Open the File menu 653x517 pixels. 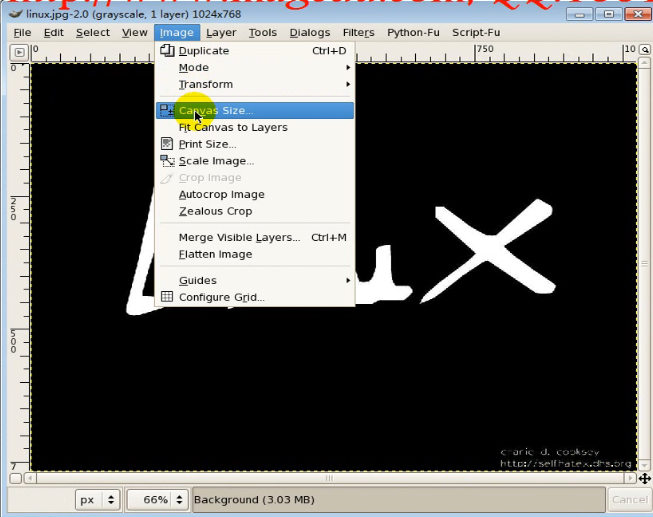22,32
